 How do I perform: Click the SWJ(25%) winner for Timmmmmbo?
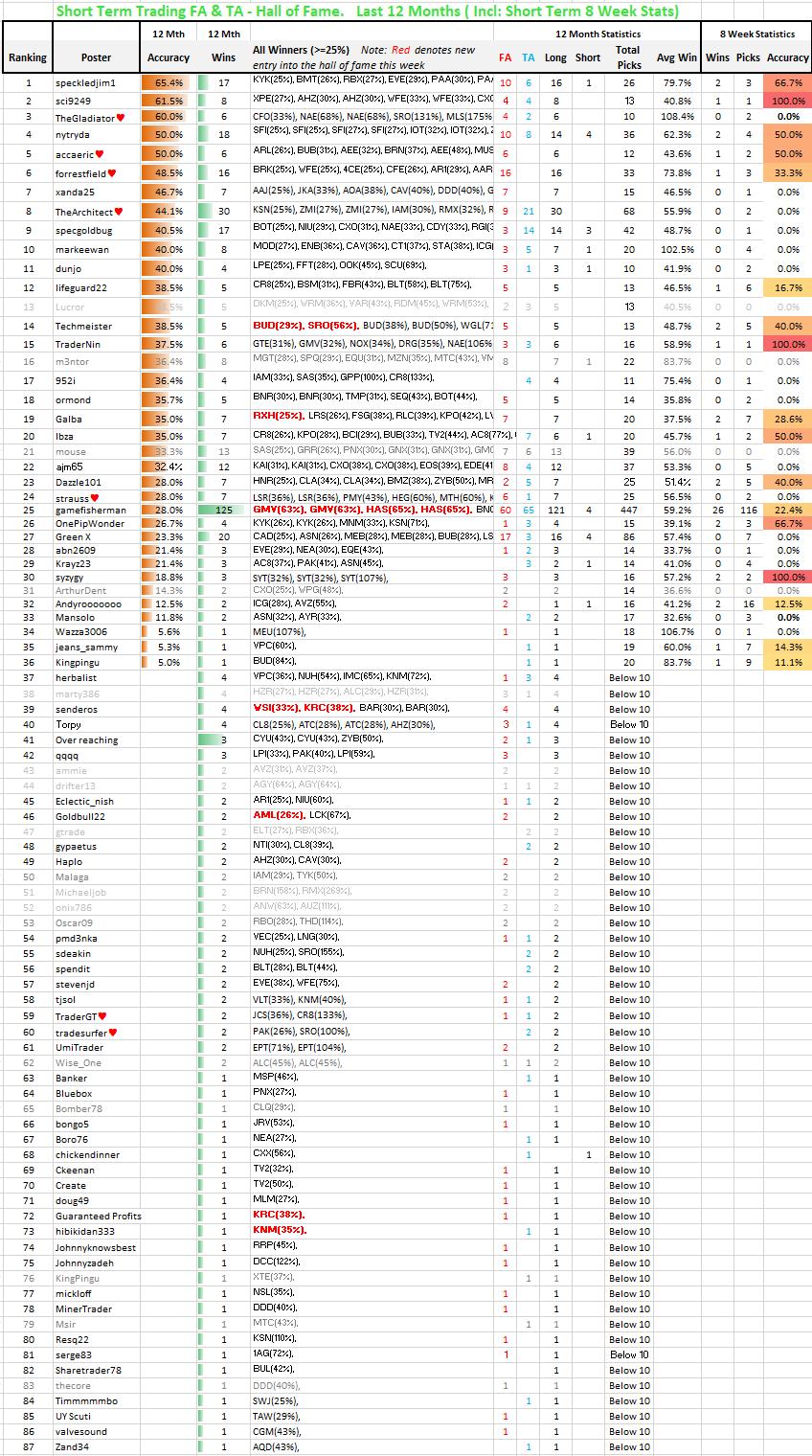276,1401
